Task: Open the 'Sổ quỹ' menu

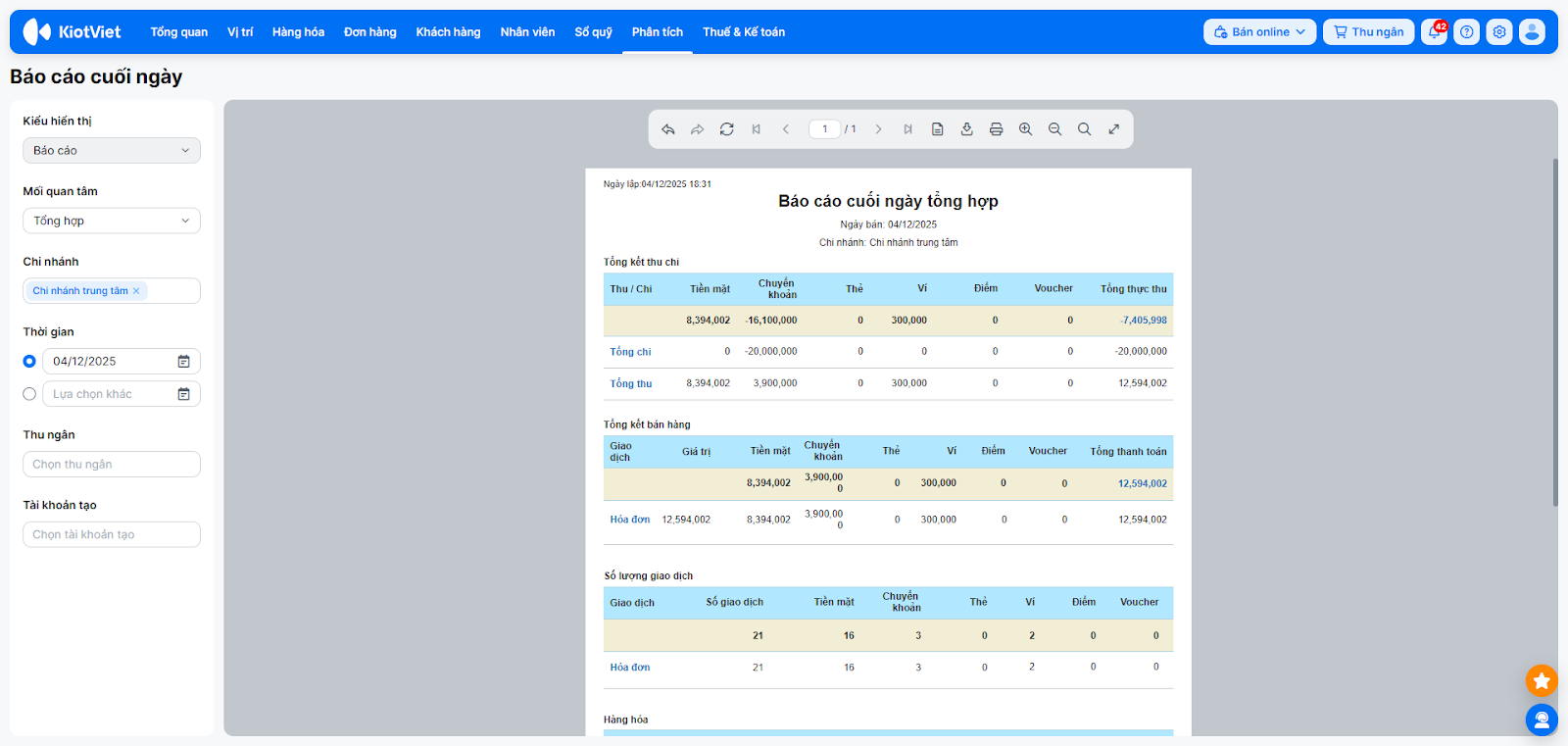Action: tap(593, 32)
